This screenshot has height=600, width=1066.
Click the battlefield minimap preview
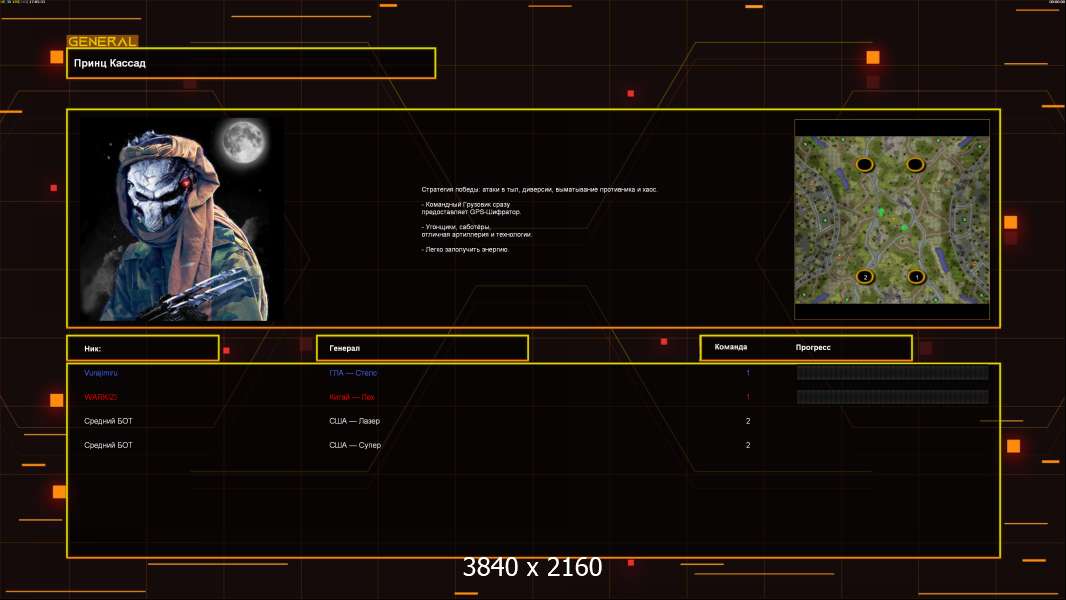pos(892,219)
